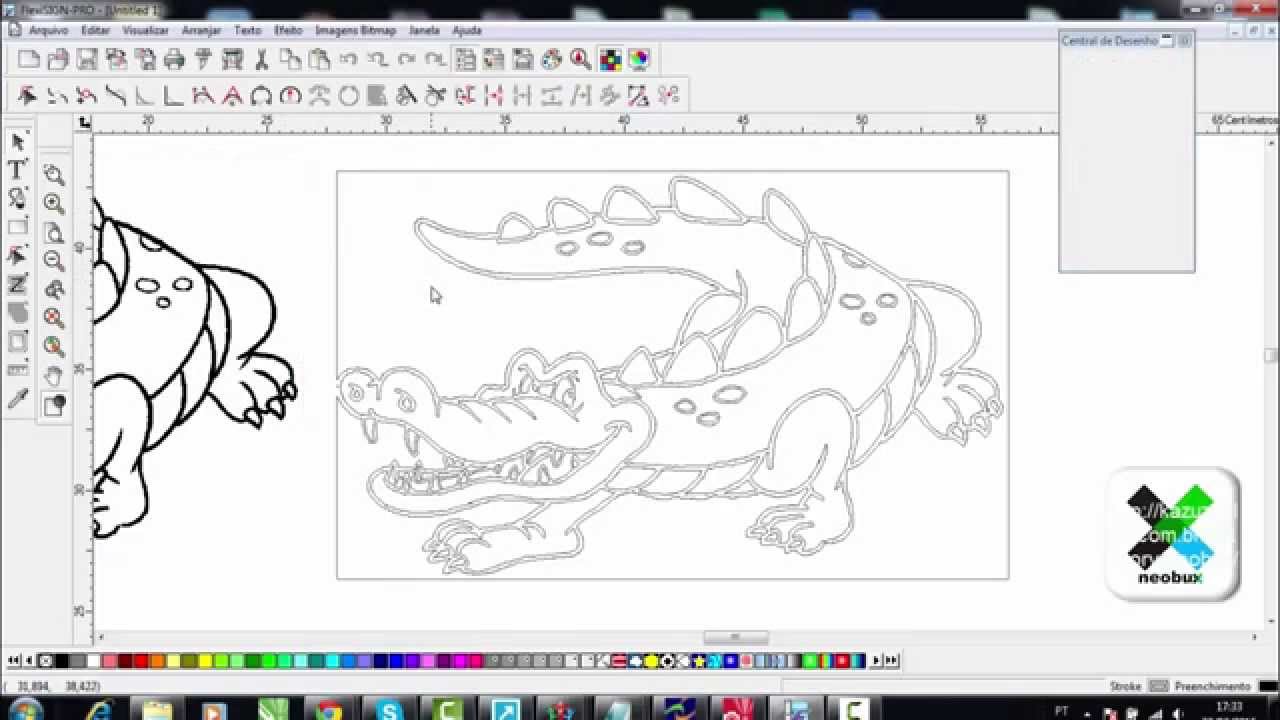This screenshot has width=1280, height=720.
Task: Click the Save toolbar icon
Action: tap(87, 60)
